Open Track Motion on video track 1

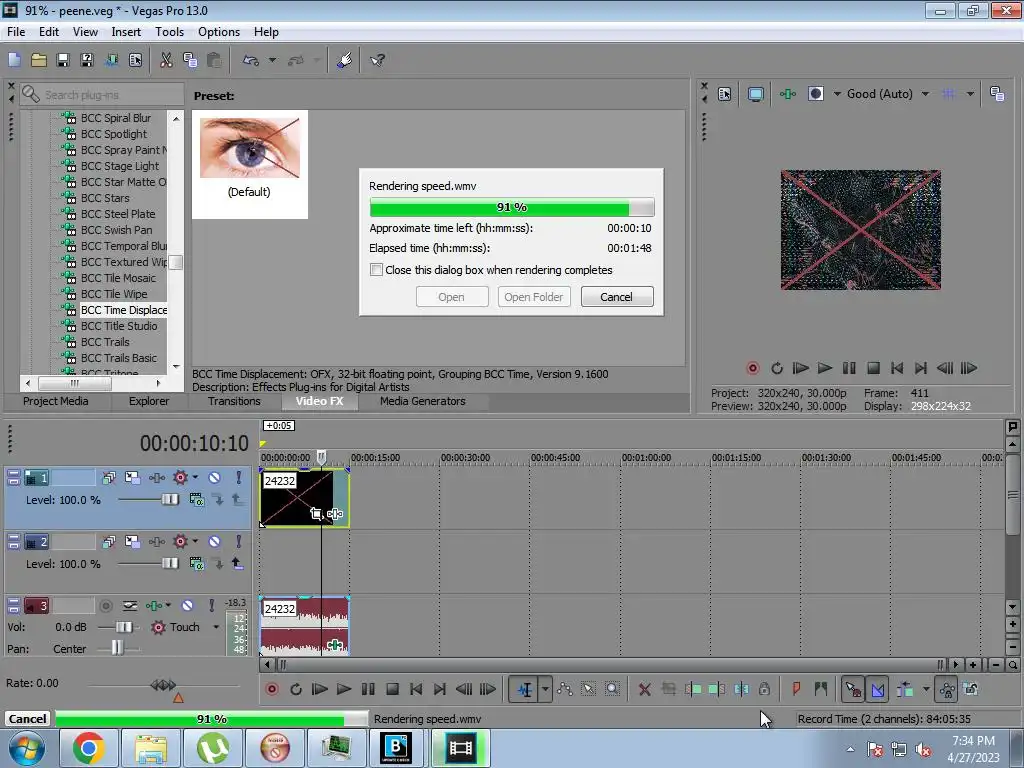(x=133, y=478)
